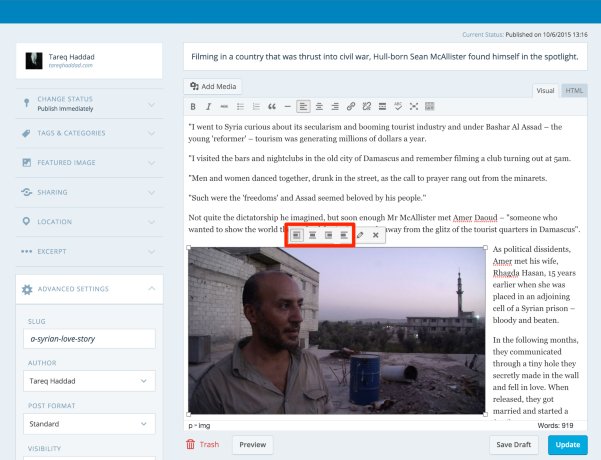This screenshot has width=601, height=460.
Task: Set image to no alignment
Action: [344, 235]
